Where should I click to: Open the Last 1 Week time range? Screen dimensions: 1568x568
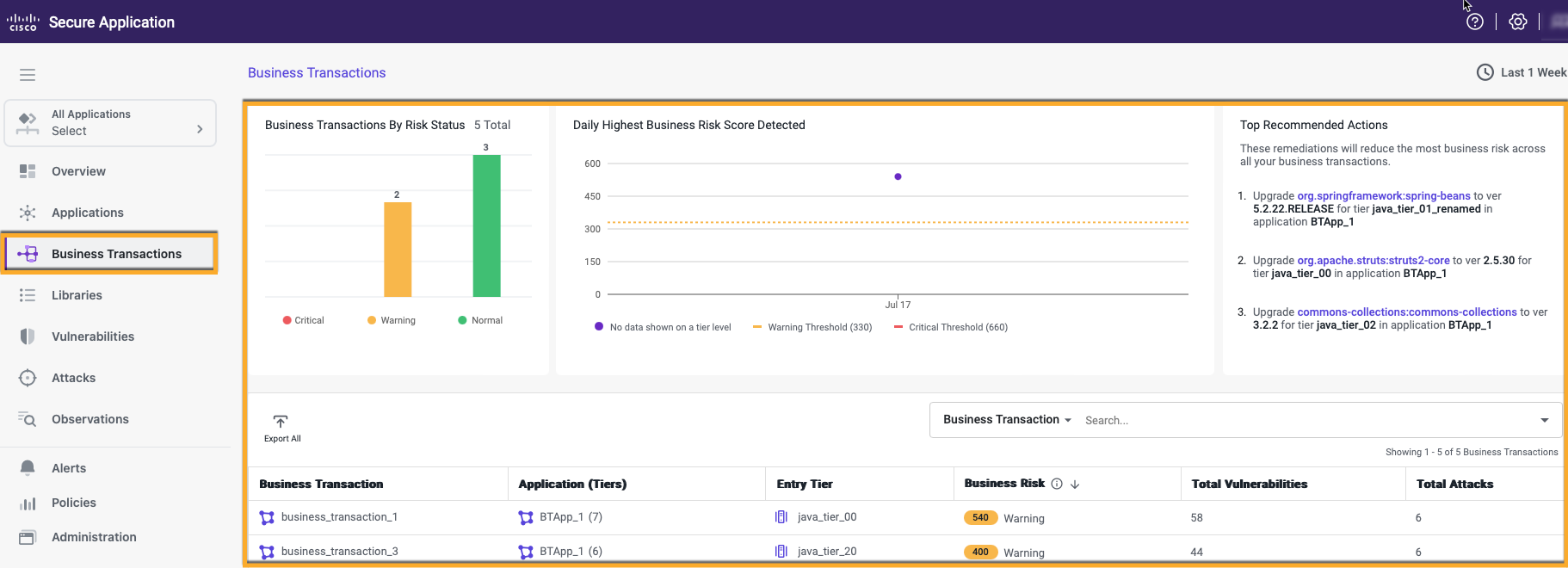pyautogui.click(x=1522, y=72)
